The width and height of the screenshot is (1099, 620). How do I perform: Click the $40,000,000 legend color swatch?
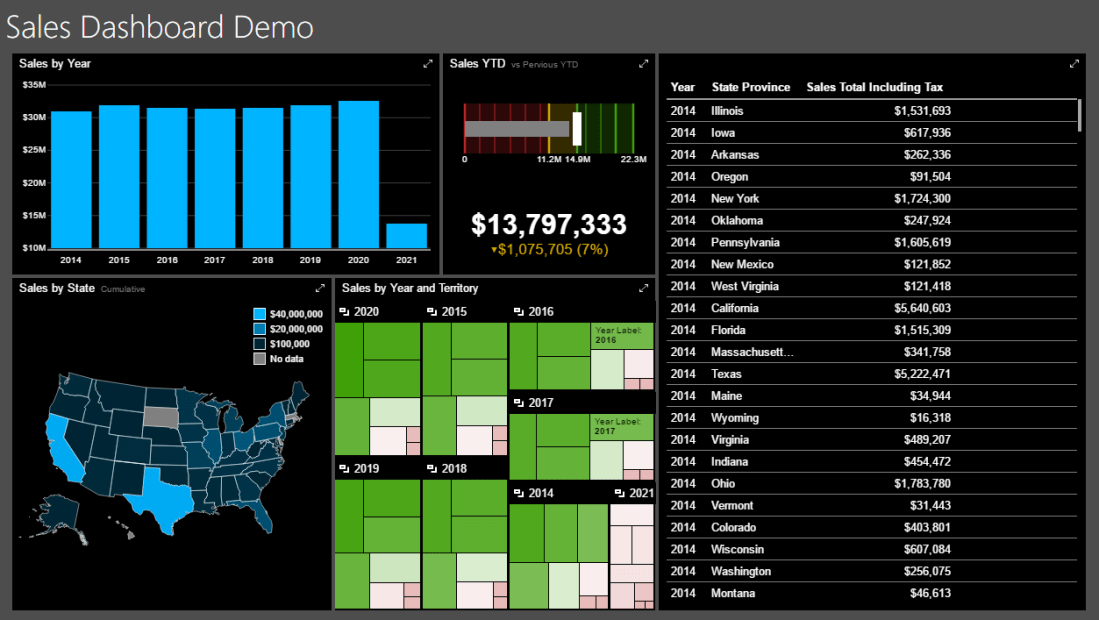(260, 314)
